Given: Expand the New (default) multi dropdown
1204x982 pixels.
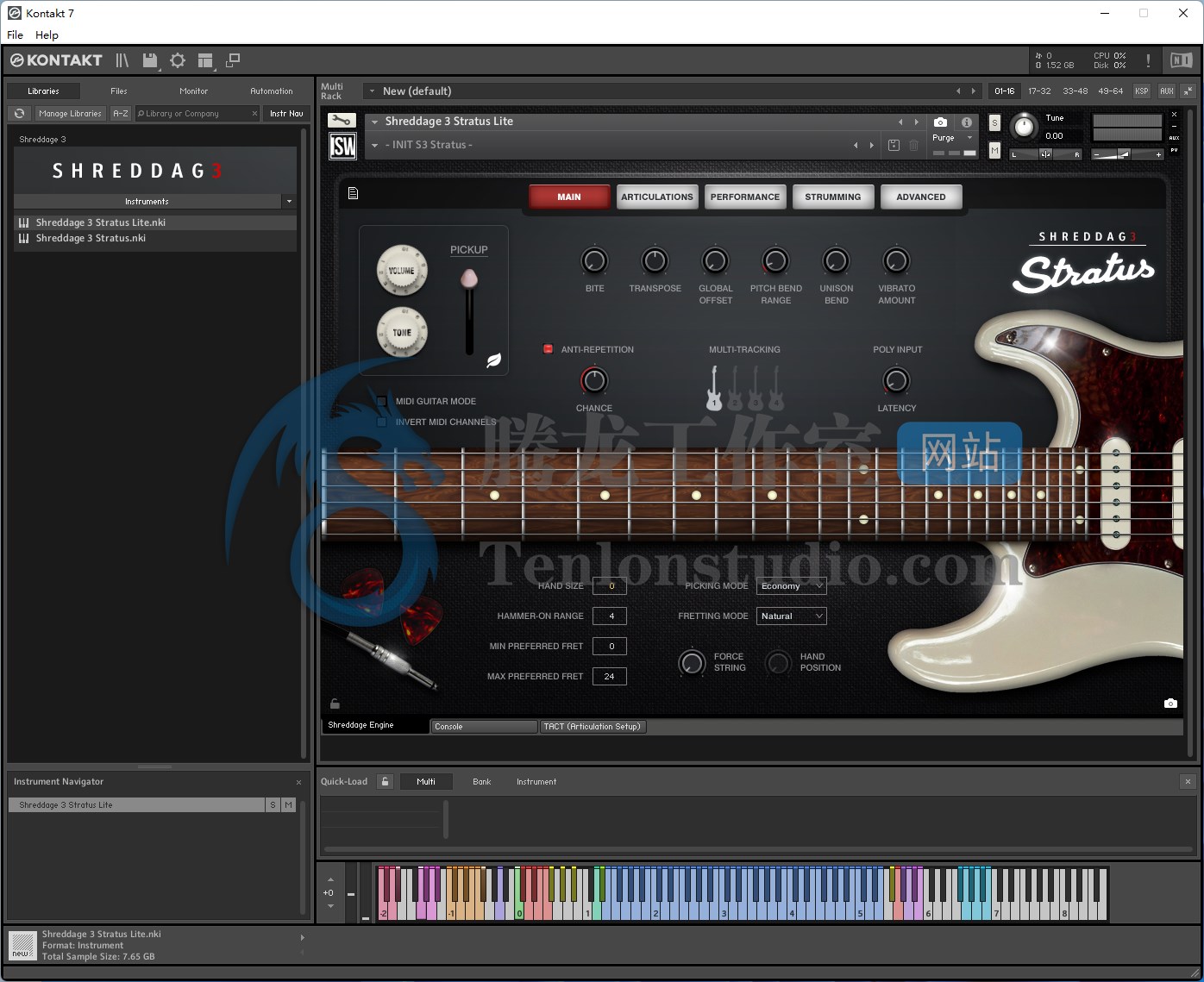Looking at the screenshot, I should tap(372, 91).
